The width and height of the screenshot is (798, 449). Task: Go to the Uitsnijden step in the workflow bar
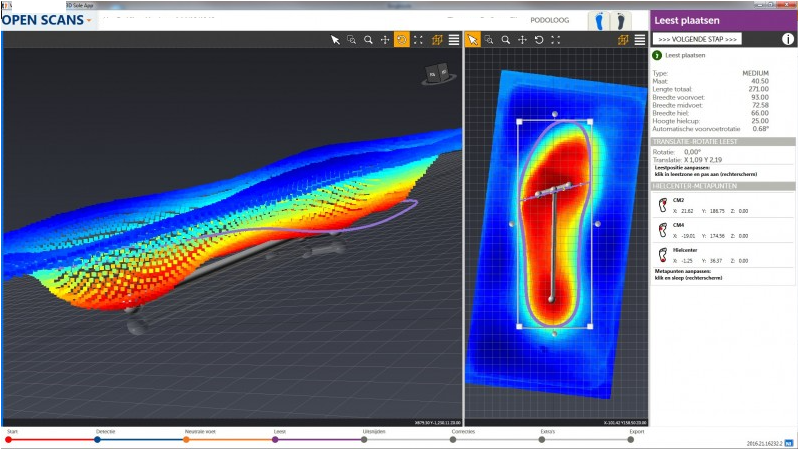tap(364, 438)
